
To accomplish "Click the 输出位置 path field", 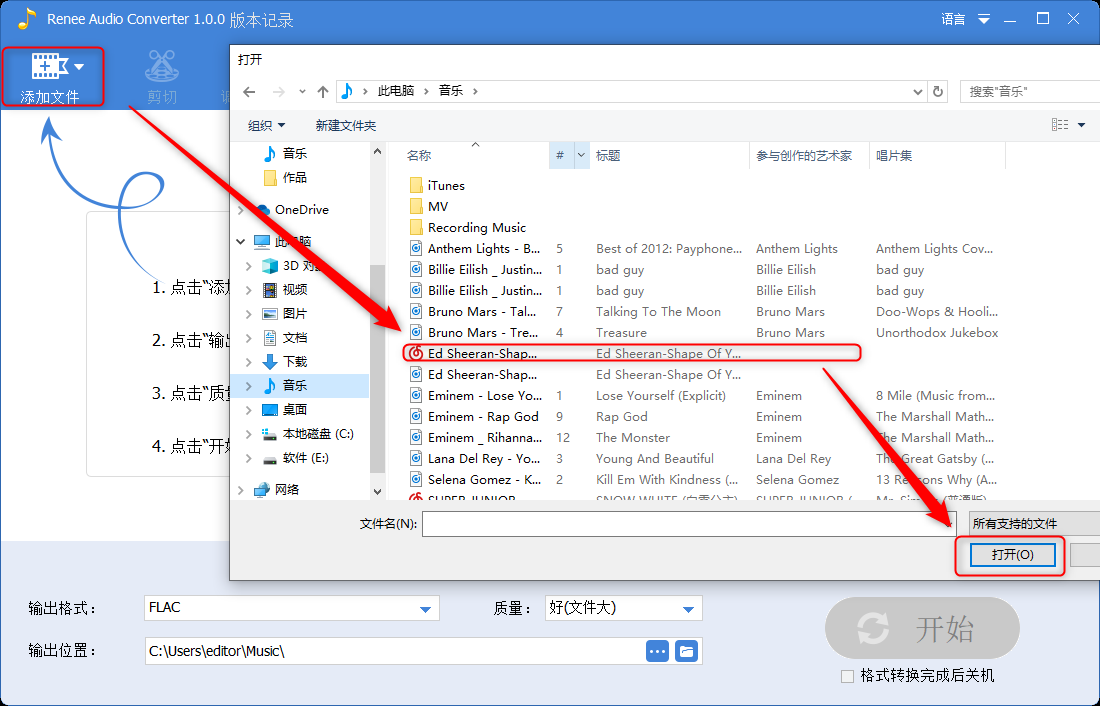I will [395, 651].
